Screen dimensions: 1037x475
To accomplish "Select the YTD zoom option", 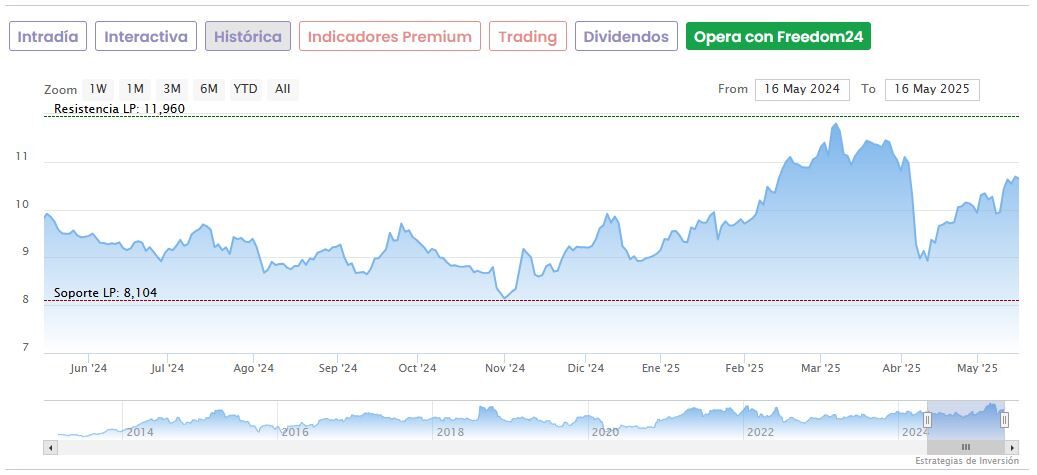I will pyautogui.click(x=245, y=89).
